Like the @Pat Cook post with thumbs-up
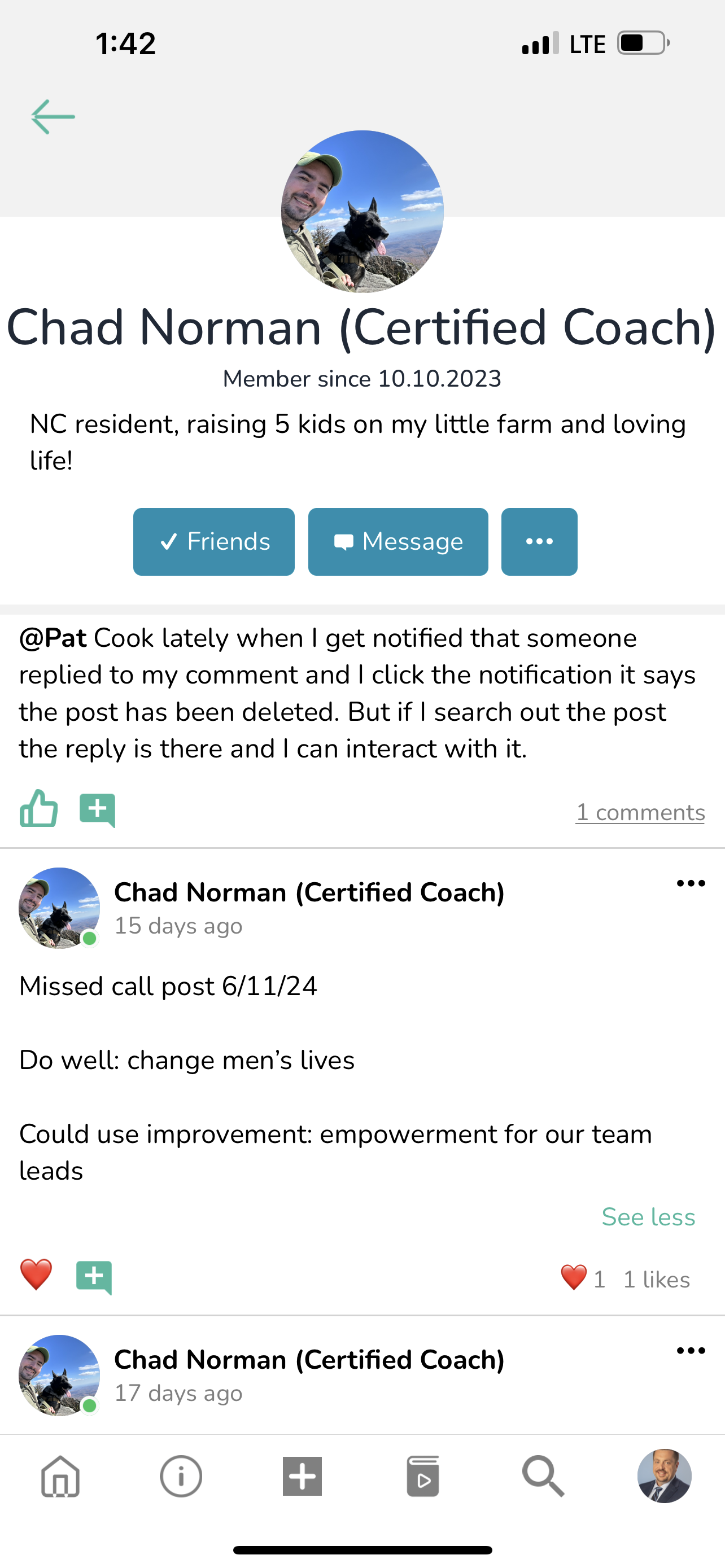Screen dimensions: 725x1568 click(38, 809)
